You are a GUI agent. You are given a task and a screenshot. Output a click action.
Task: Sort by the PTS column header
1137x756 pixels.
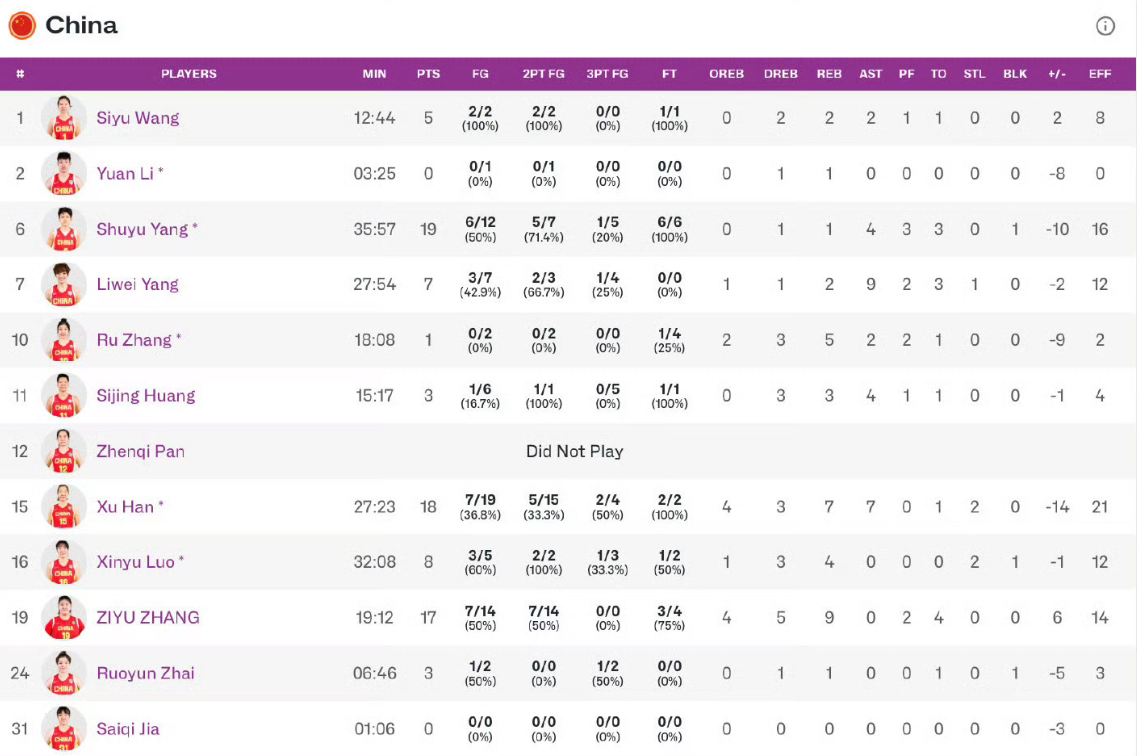pos(428,73)
